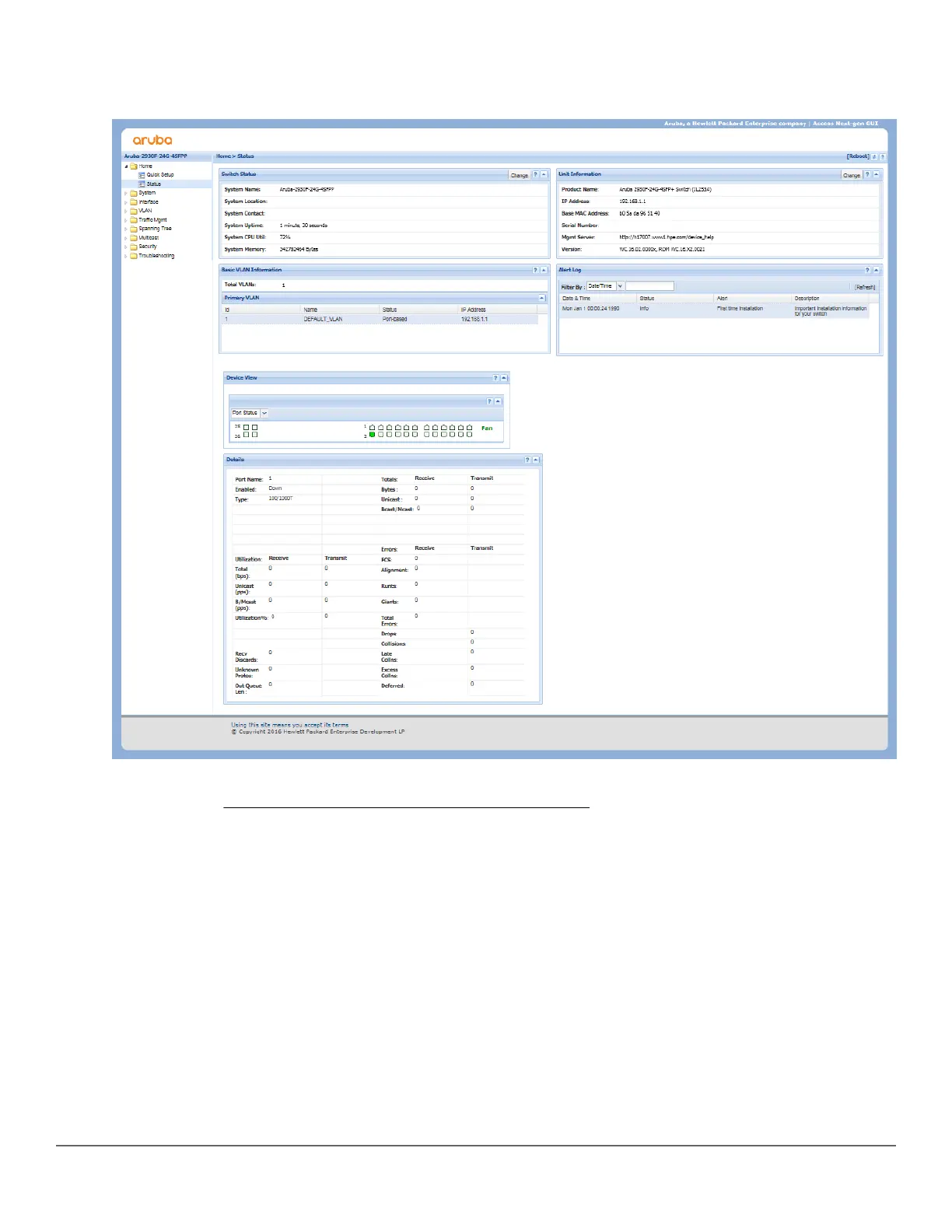
Task: Click the page help icon beside Reboot
Action: pos(882,156)
